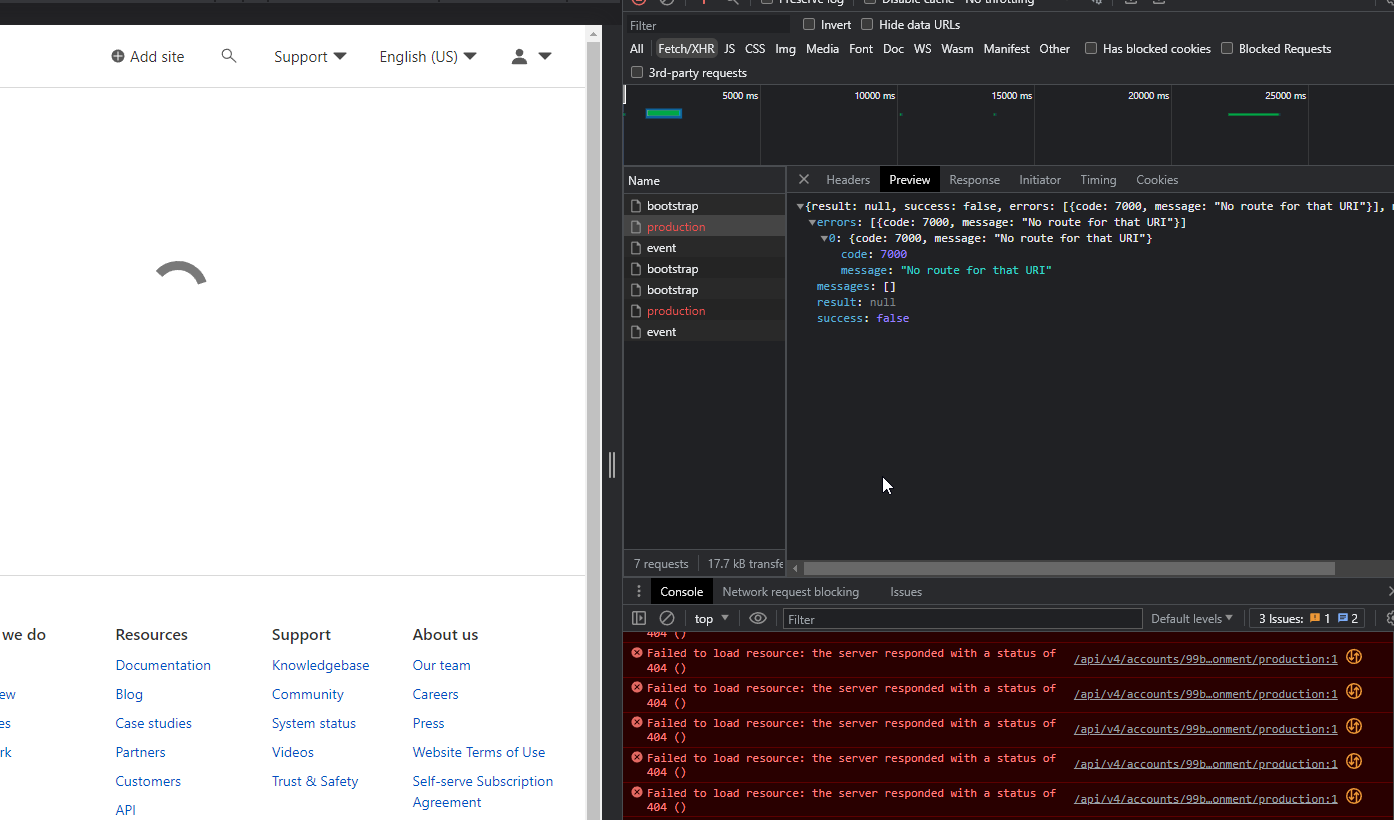Click the search magnifier icon in site header
1394x820 pixels.
pos(229,56)
